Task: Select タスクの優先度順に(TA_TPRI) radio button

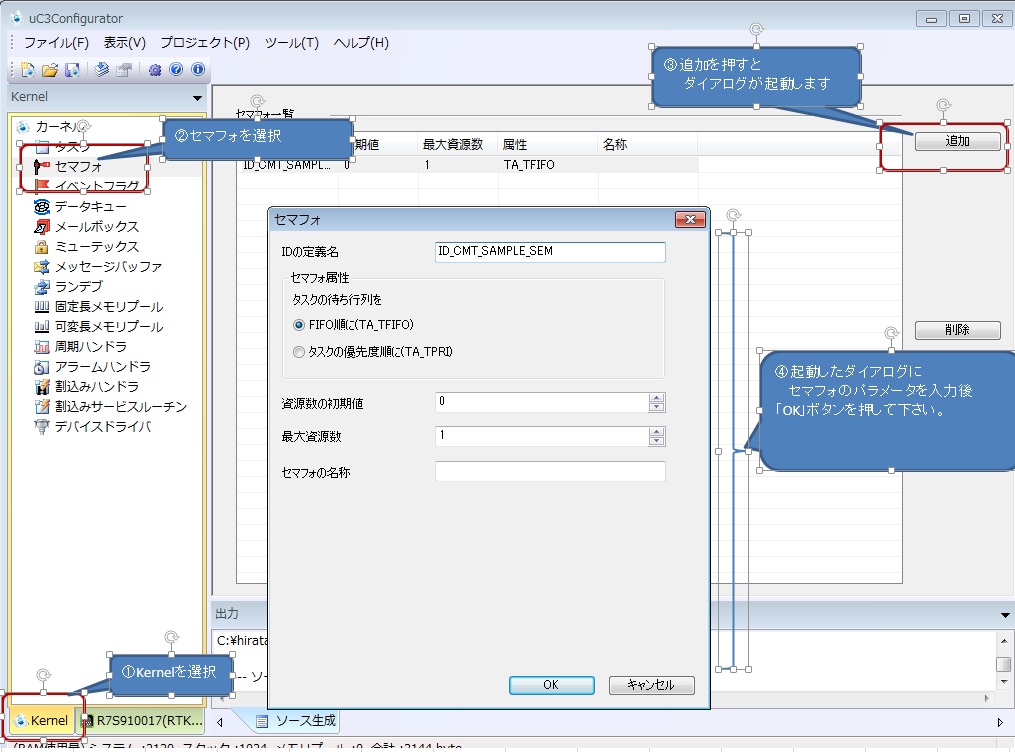Action: [299, 352]
